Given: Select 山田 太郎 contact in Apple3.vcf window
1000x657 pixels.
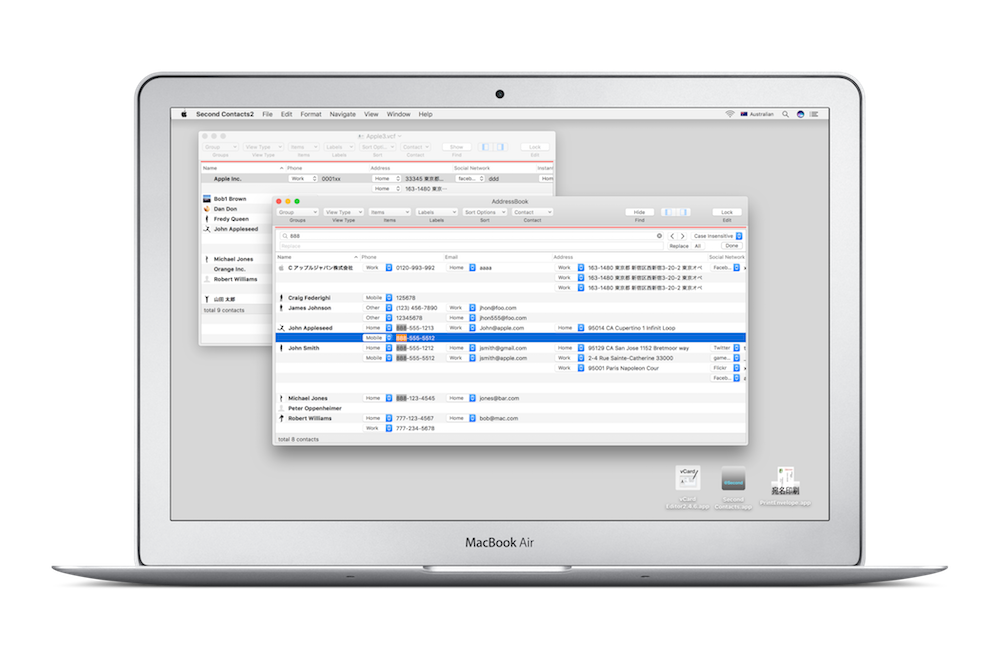Looking at the screenshot, I should click(224, 299).
